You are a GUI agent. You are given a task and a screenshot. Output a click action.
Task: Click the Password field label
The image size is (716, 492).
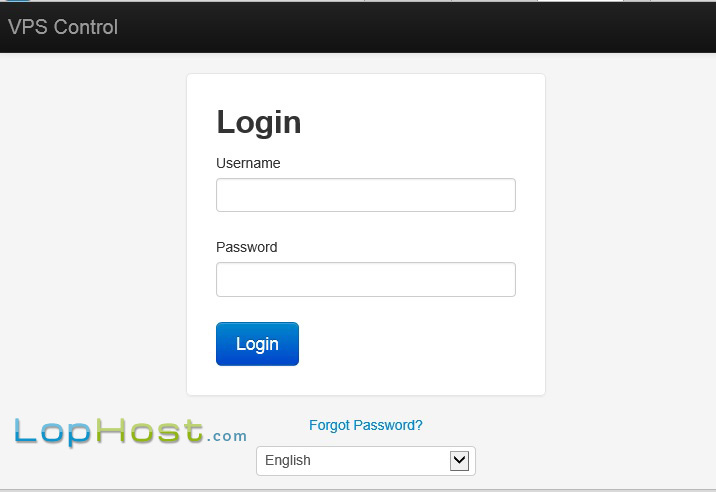[247, 247]
